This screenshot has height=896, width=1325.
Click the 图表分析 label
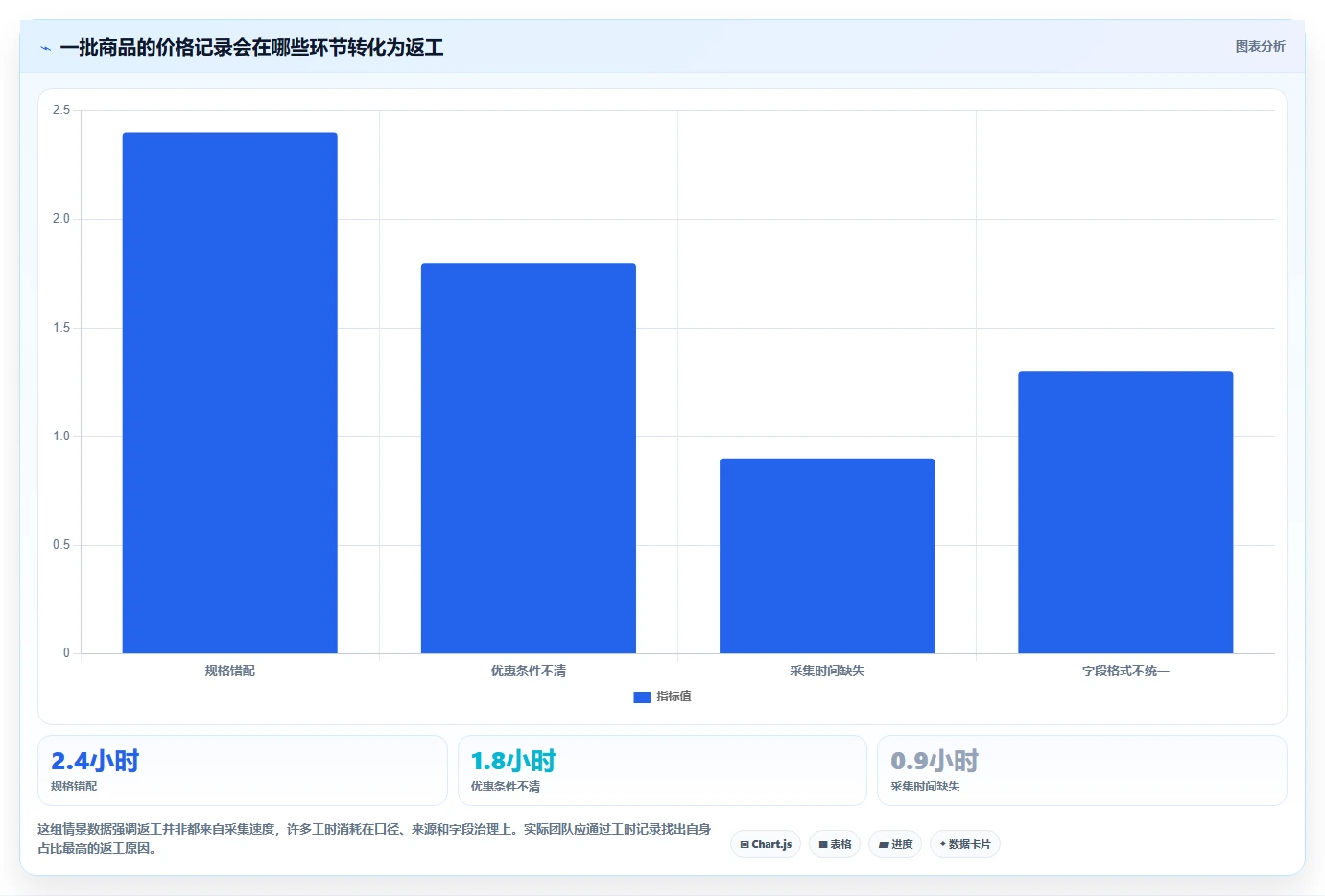[x=1260, y=46]
